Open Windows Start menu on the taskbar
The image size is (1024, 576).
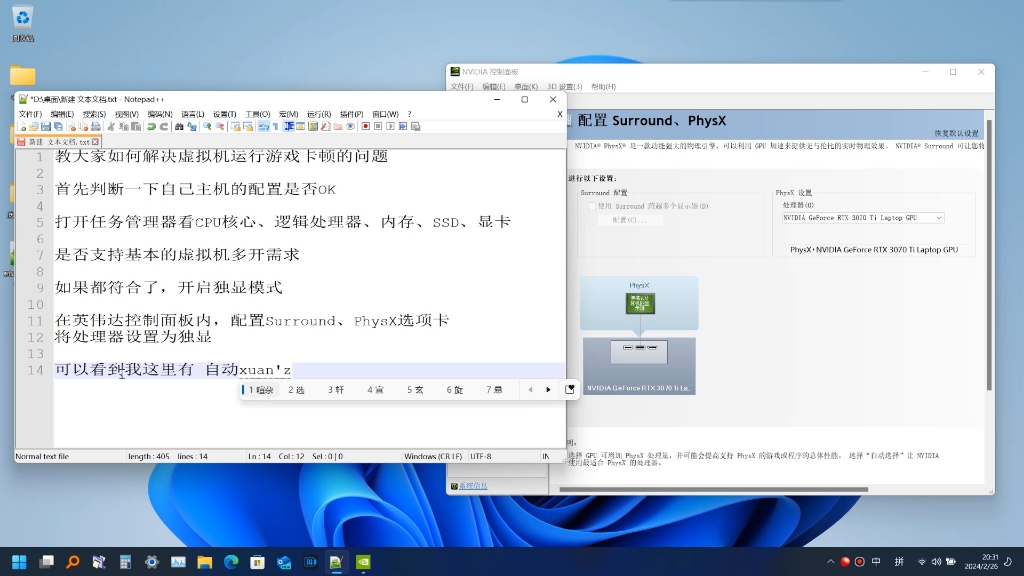point(20,562)
